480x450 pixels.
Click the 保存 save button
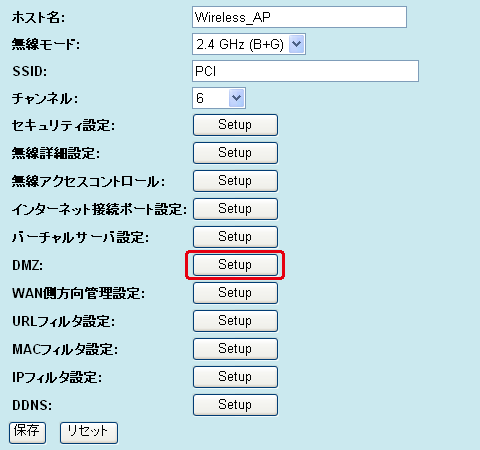pos(27,433)
